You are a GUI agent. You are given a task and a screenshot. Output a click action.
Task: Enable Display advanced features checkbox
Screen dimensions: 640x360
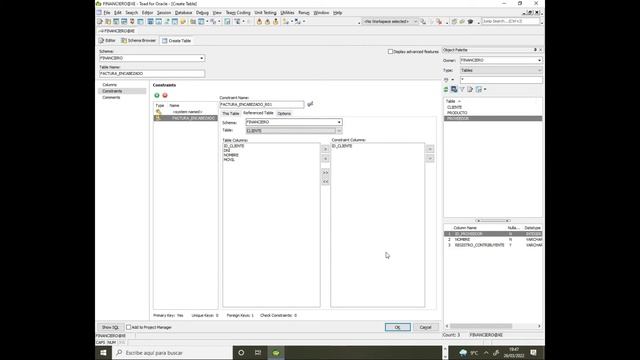click(x=390, y=52)
